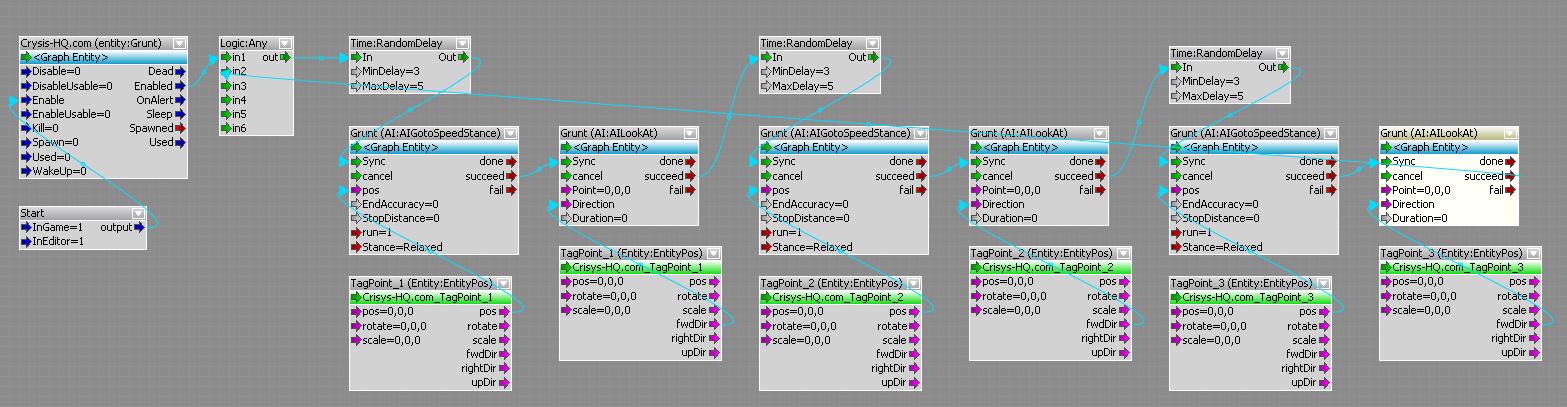Click the out port arrow on Logic:Any
This screenshot has height=407, width=1567.
[x=285, y=58]
